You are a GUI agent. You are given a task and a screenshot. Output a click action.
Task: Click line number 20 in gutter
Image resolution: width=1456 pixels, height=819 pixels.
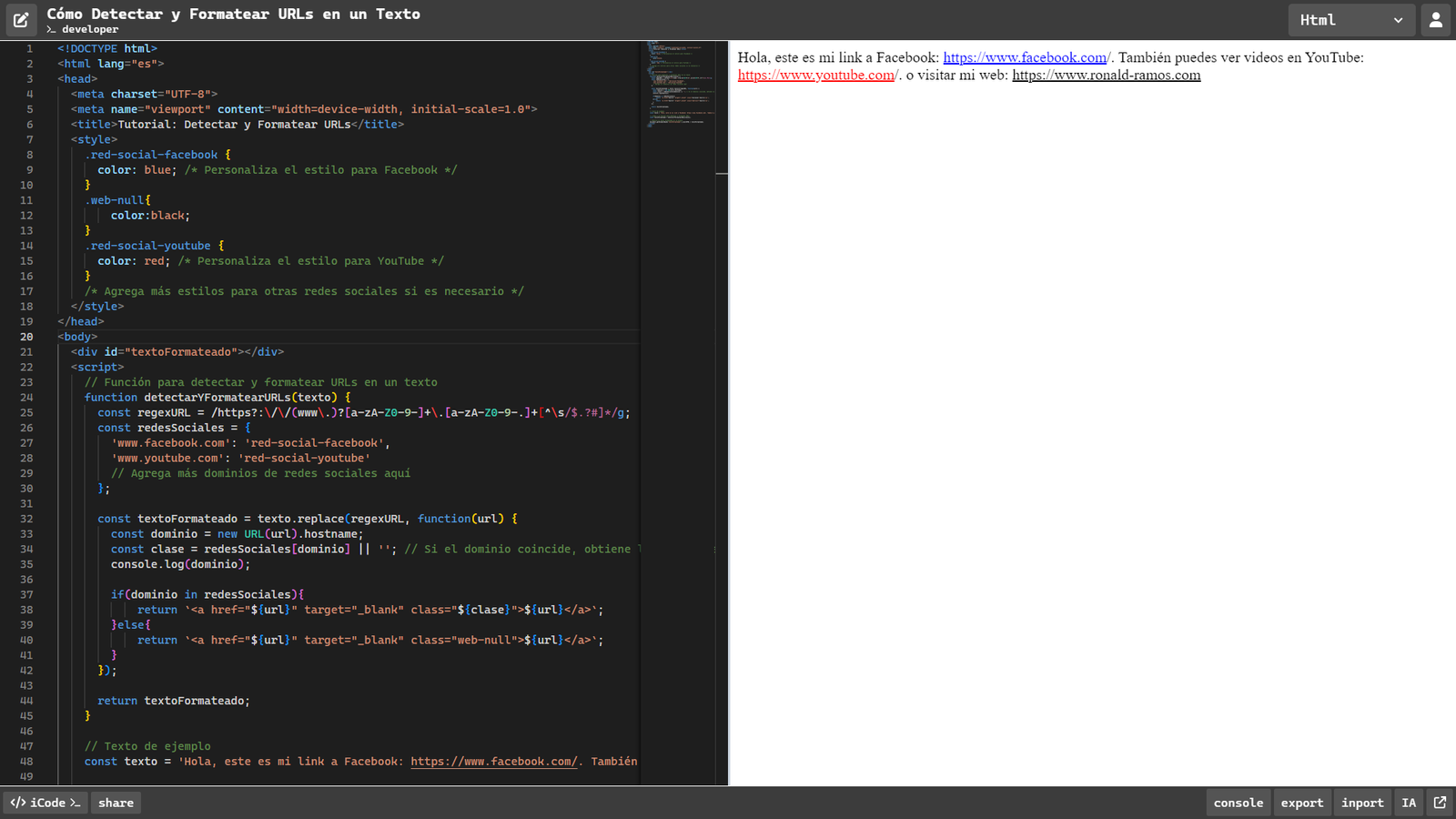tap(26, 337)
